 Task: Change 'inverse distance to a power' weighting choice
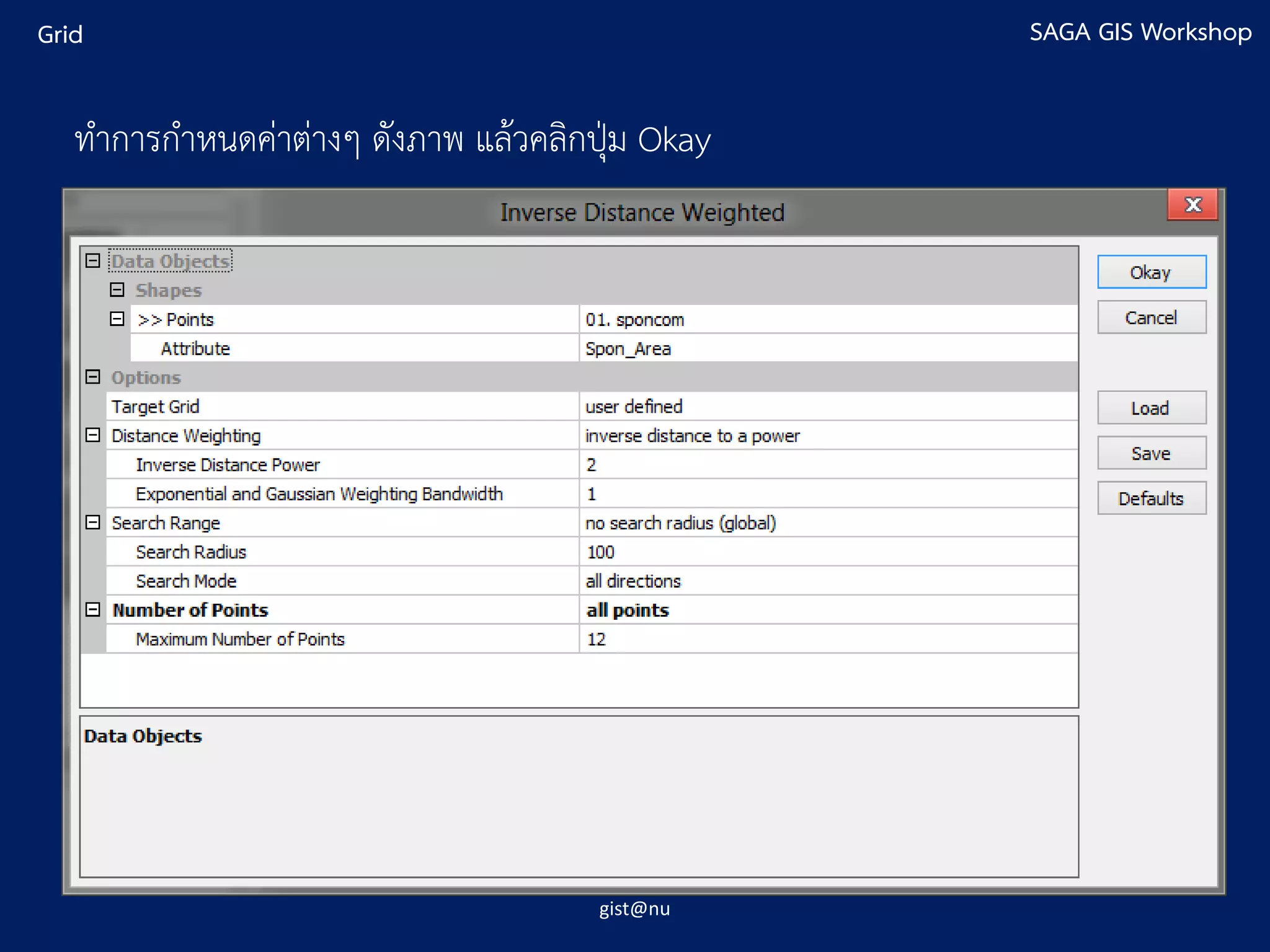pyautogui.click(x=828, y=436)
